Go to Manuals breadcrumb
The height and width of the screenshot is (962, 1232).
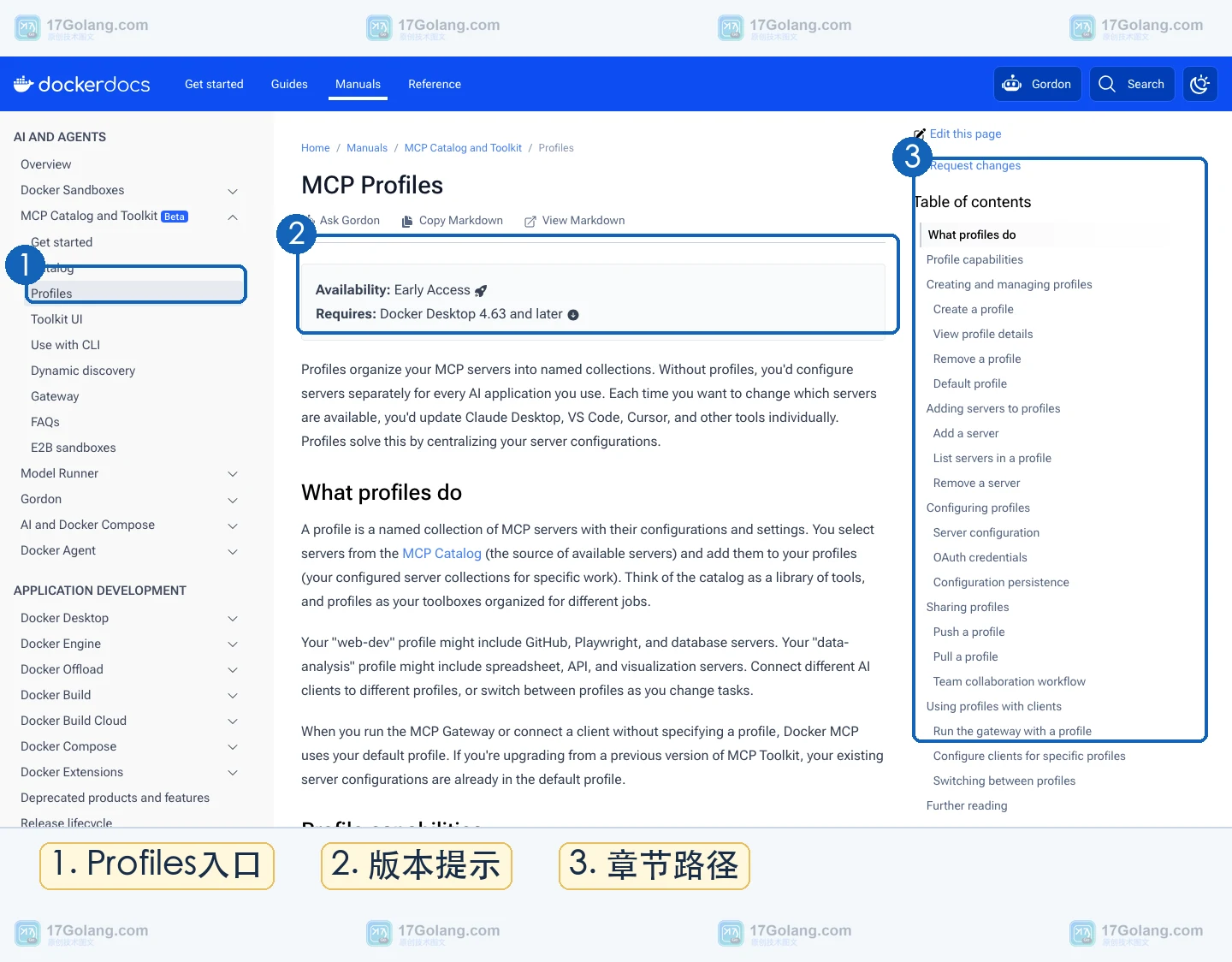(x=367, y=148)
